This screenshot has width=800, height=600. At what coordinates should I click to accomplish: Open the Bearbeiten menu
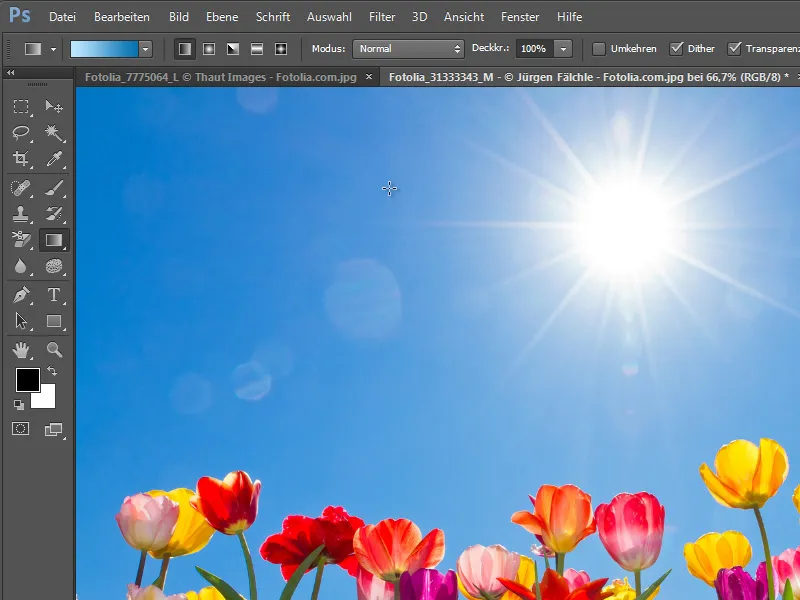[x=122, y=17]
